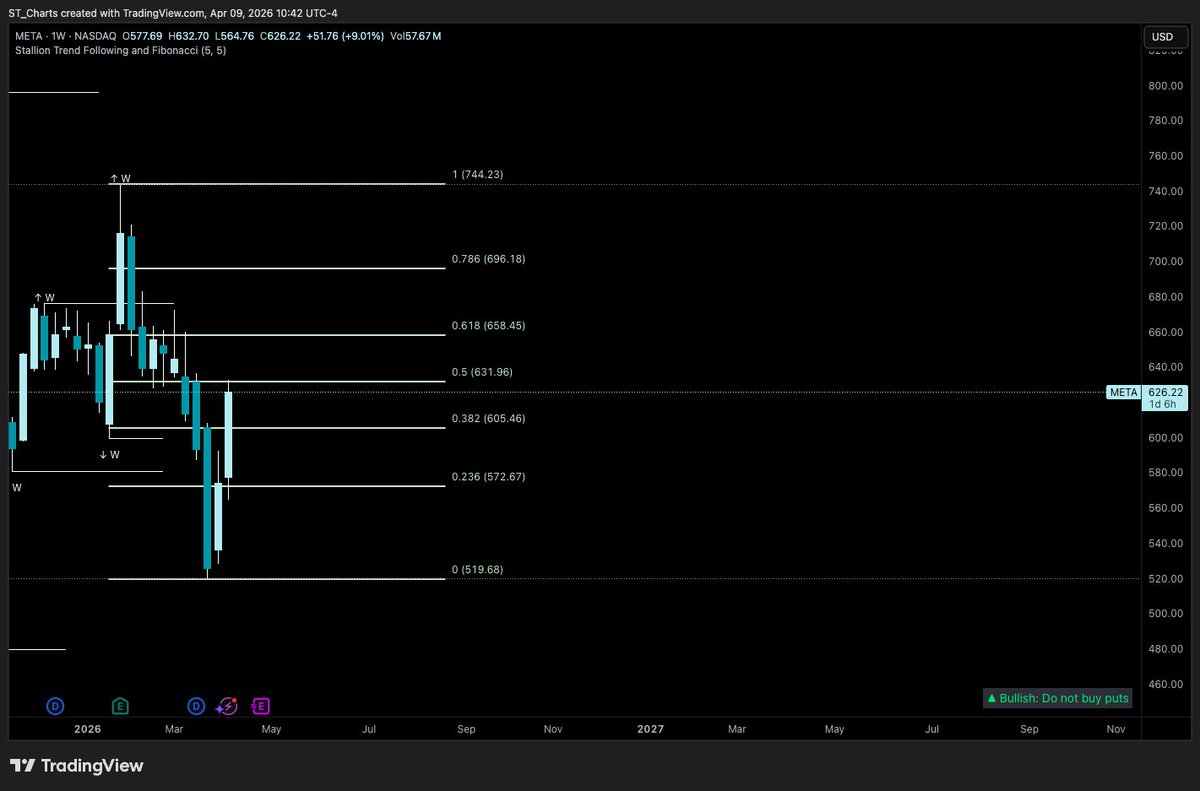
Task: Click the 1 (744.23) Fibonacci label
Action: (477, 174)
